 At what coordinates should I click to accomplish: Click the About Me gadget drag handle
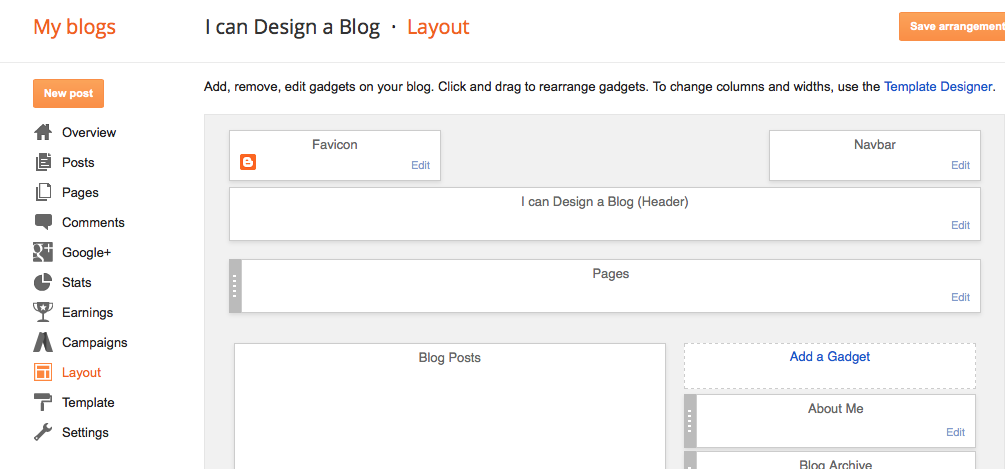(690, 420)
